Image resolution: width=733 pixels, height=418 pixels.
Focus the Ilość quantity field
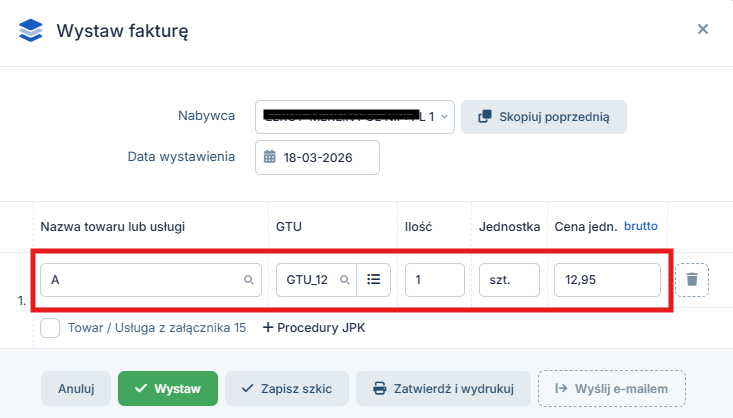pyautogui.click(x=435, y=280)
